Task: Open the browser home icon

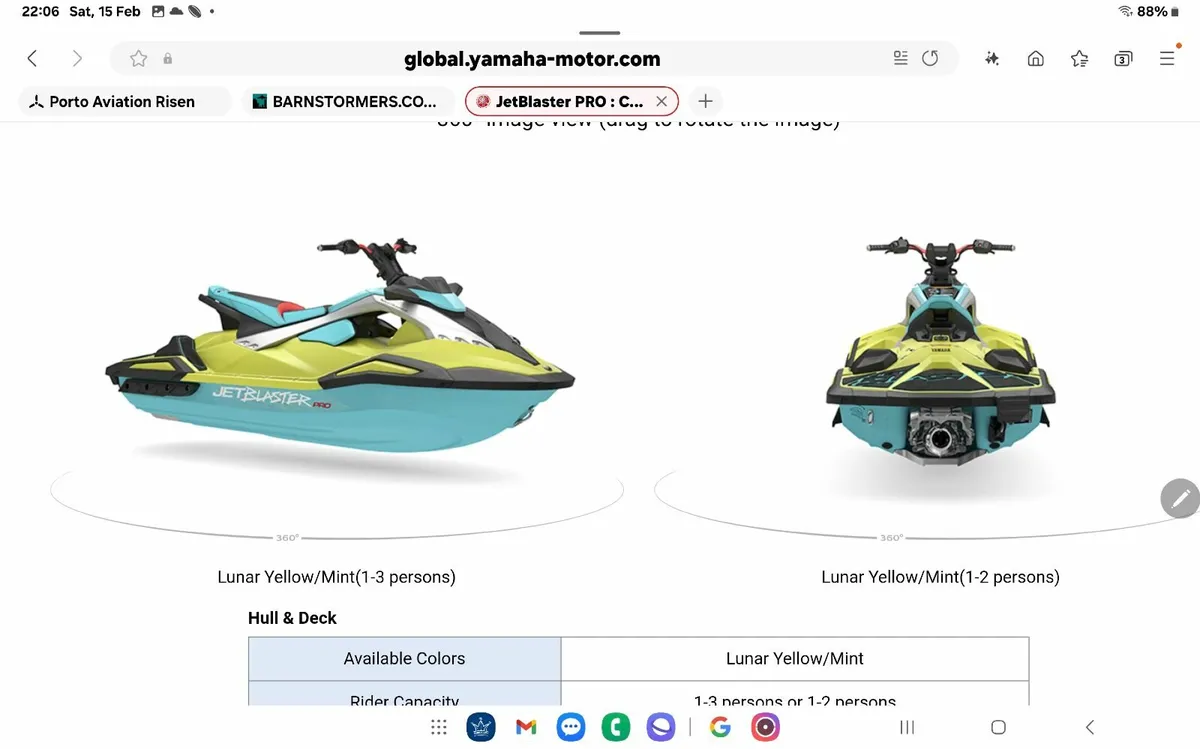Action: pyautogui.click(x=1036, y=59)
